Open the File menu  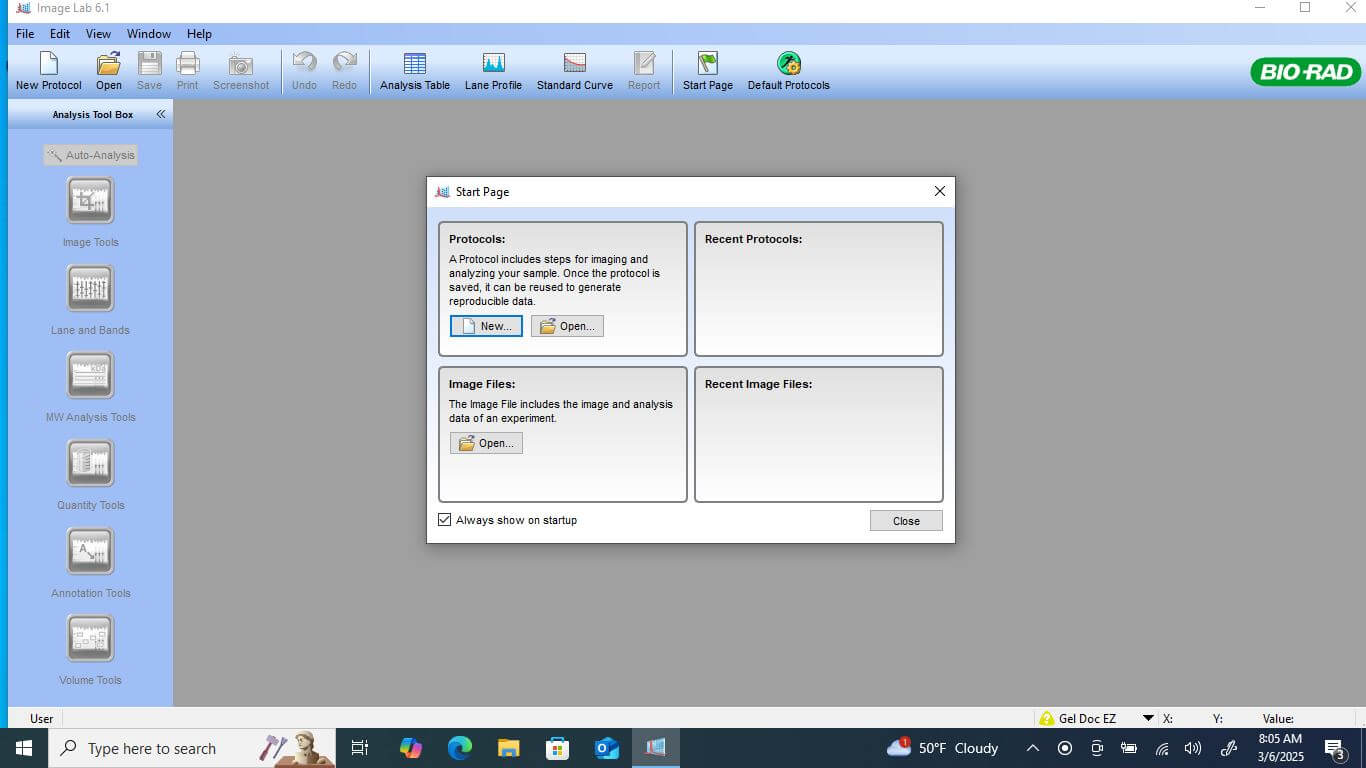pyautogui.click(x=25, y=33)
